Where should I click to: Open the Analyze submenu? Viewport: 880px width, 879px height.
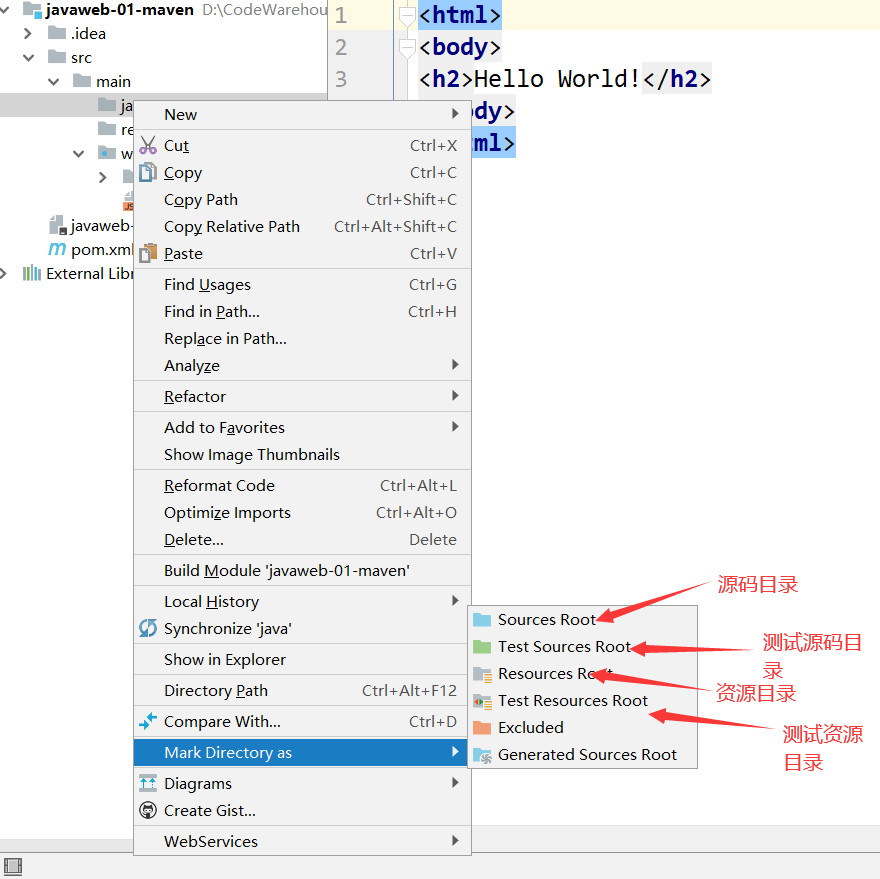pyautogui.click(x=302, y=365)
